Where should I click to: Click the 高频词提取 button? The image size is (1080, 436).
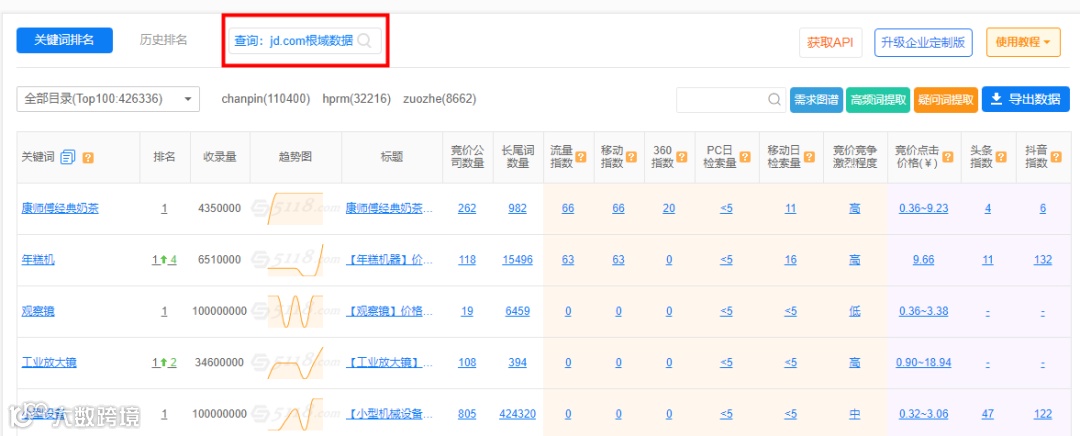pos(878,99)
